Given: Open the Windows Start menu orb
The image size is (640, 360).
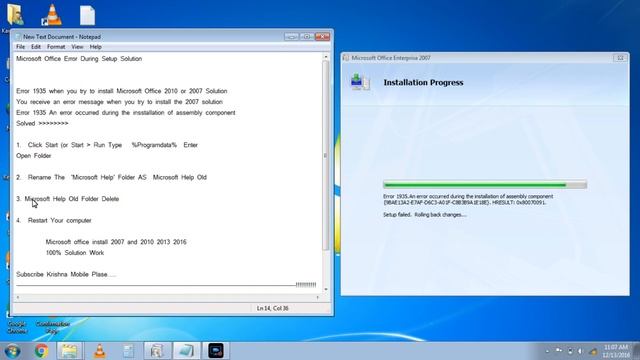Looking at the screenshot, I should 12,351.
